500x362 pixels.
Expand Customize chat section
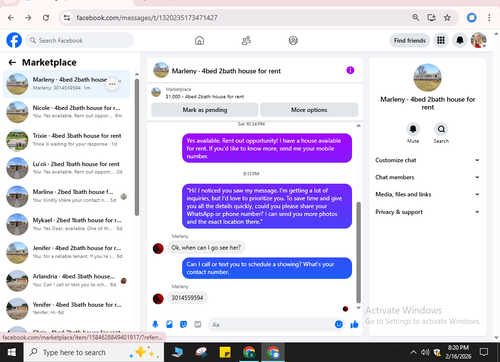click(427, 160)
